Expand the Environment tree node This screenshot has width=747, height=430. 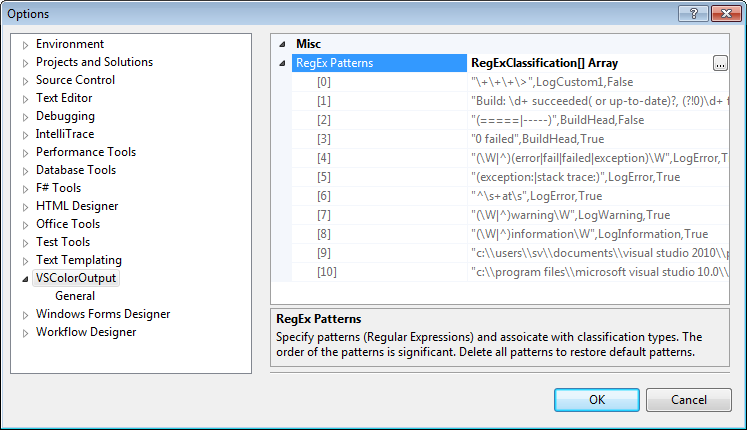click(26, 45)
